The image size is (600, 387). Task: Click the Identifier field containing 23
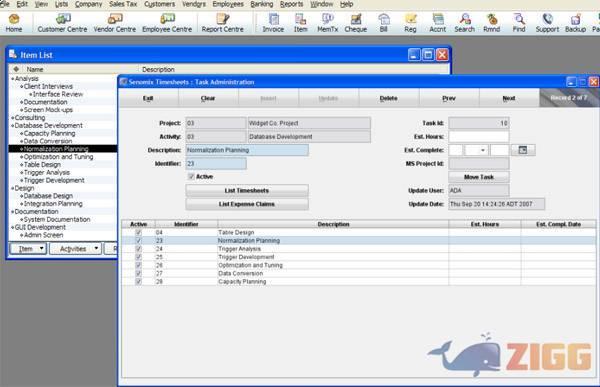point(216,164)
